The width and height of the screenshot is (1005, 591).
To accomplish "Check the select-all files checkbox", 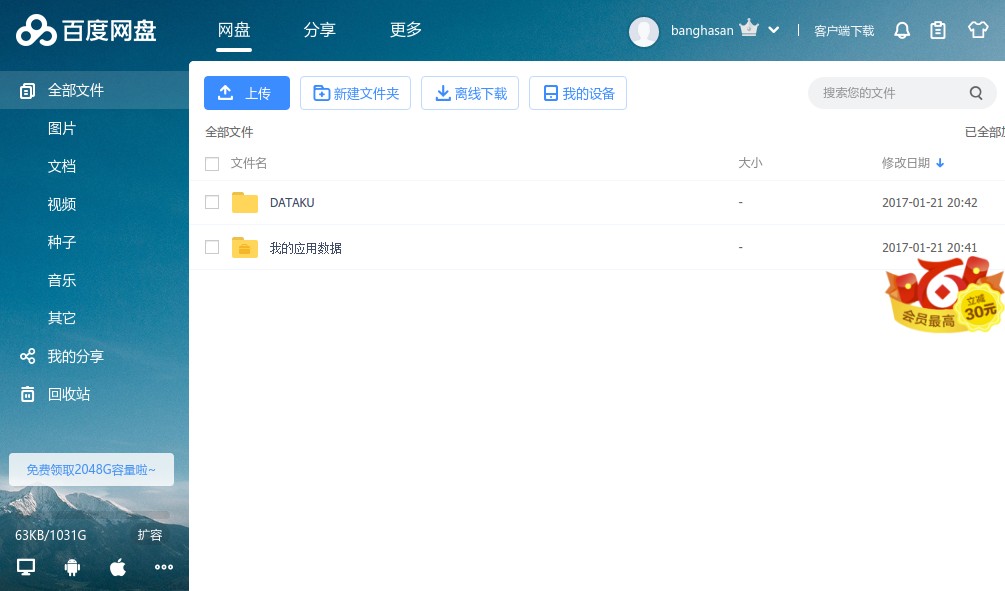I will 212,163.
